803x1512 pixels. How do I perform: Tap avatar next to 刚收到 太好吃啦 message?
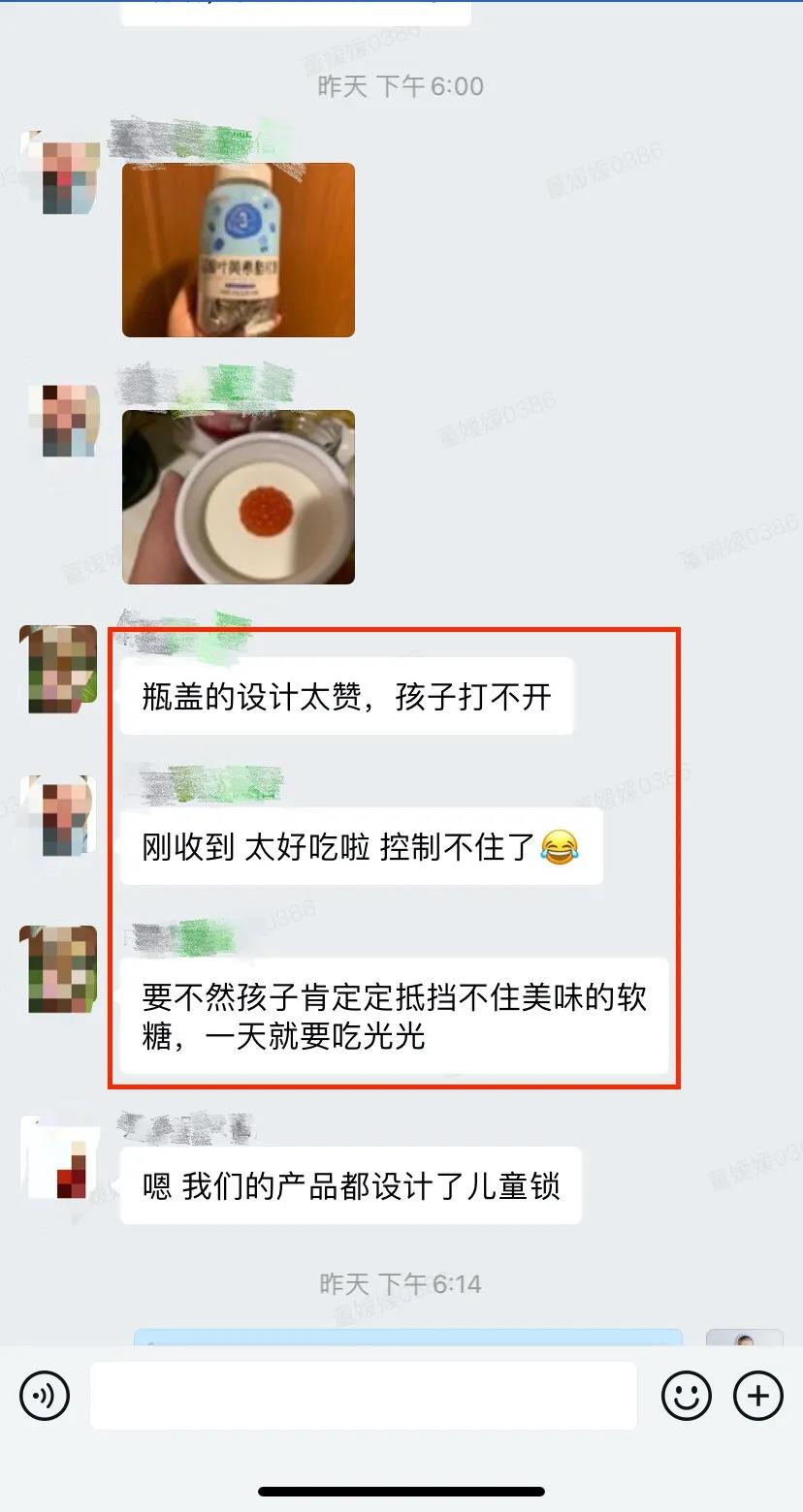point(59,816)
